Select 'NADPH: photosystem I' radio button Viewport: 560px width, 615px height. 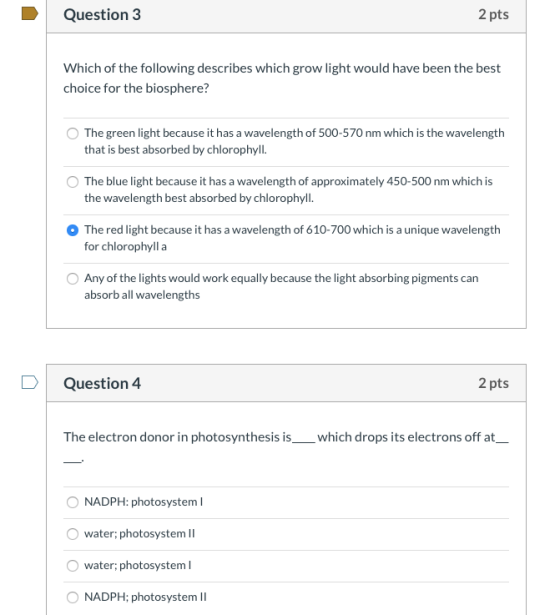[x=73, y=502]
